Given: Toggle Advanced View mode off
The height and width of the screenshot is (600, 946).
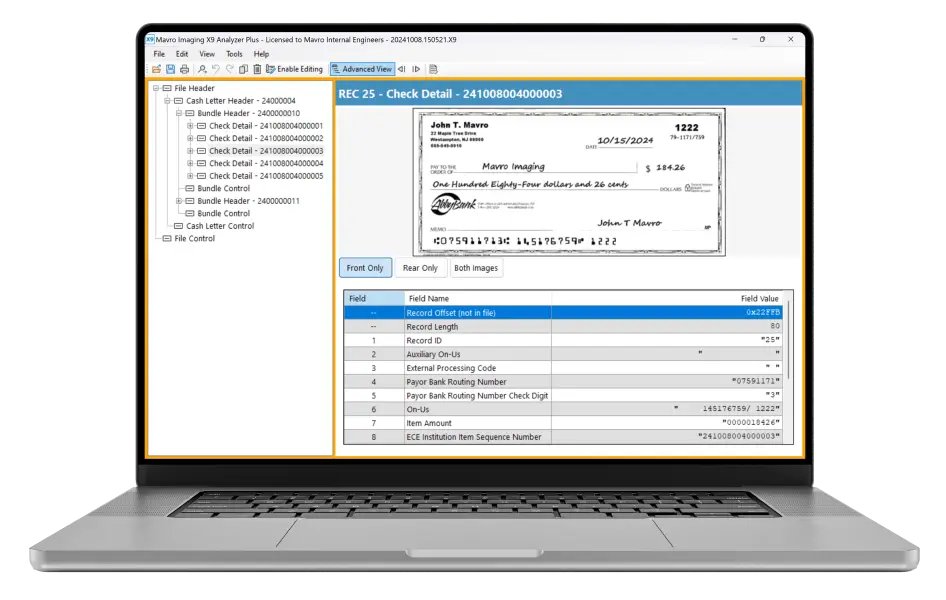Looking at the screenshot, I should tap(361, 69).
